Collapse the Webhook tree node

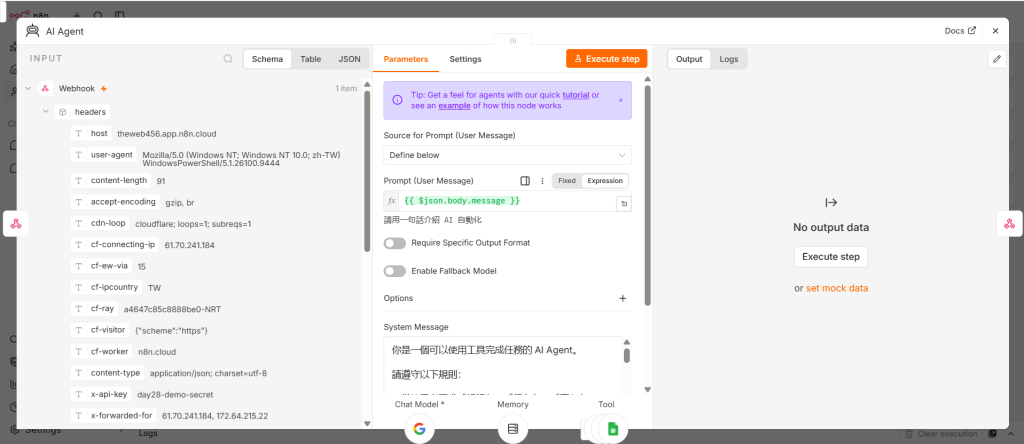click(x=28, y=88)
